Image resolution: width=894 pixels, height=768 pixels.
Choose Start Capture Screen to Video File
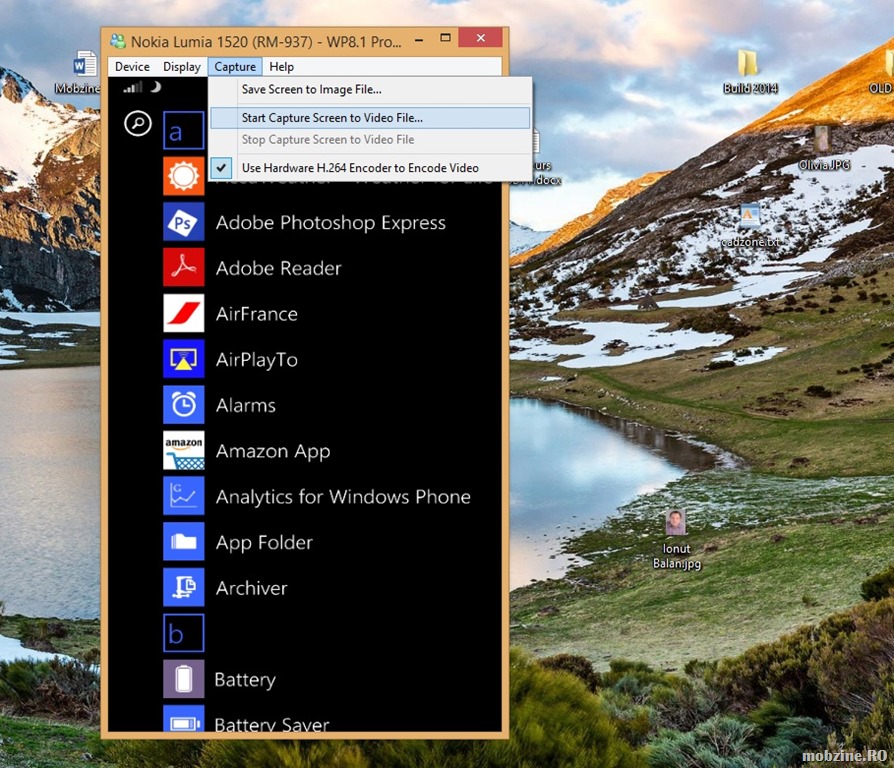click(371, 118)
